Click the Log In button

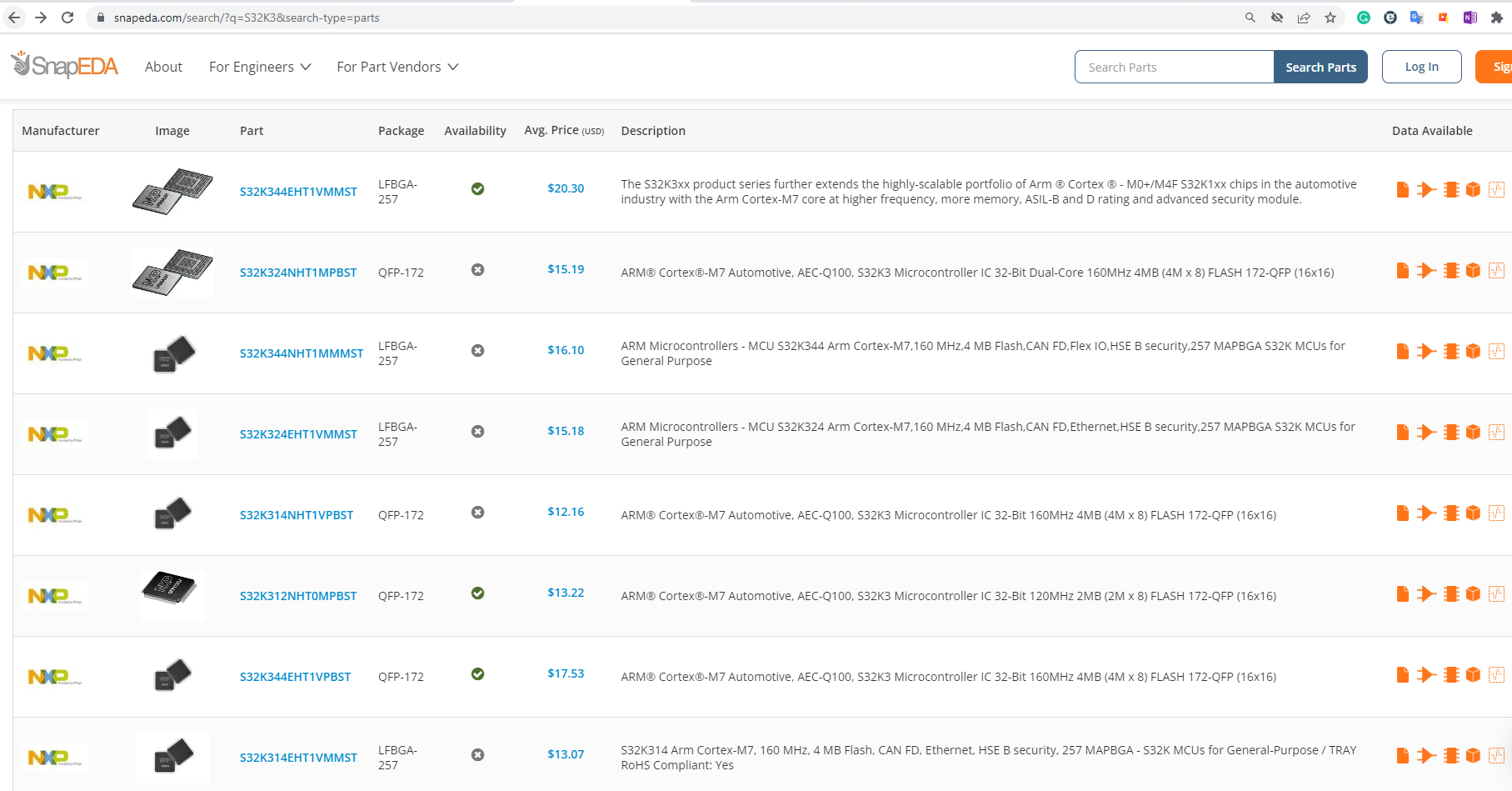click(x=1421, y=66)
